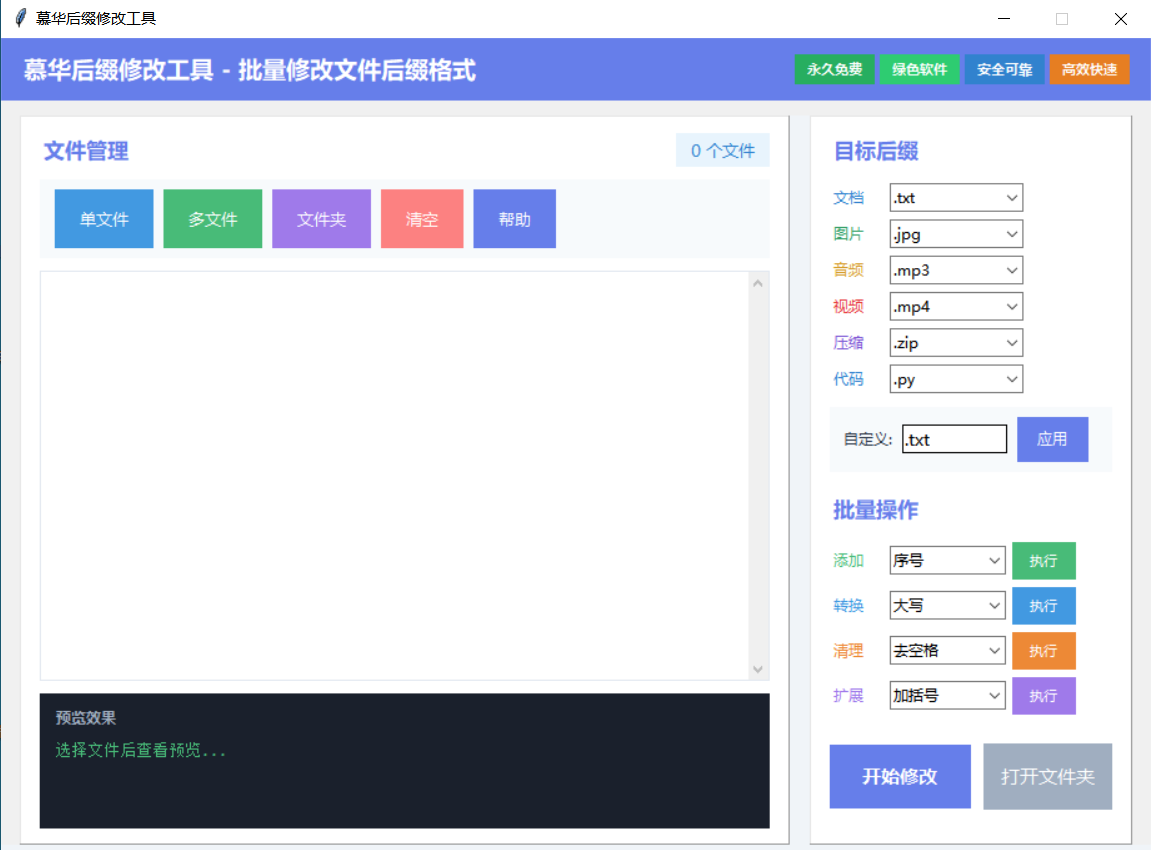
Task: Run the purple 执行 button for 扩展
Action: click(x=1043, y=695)
